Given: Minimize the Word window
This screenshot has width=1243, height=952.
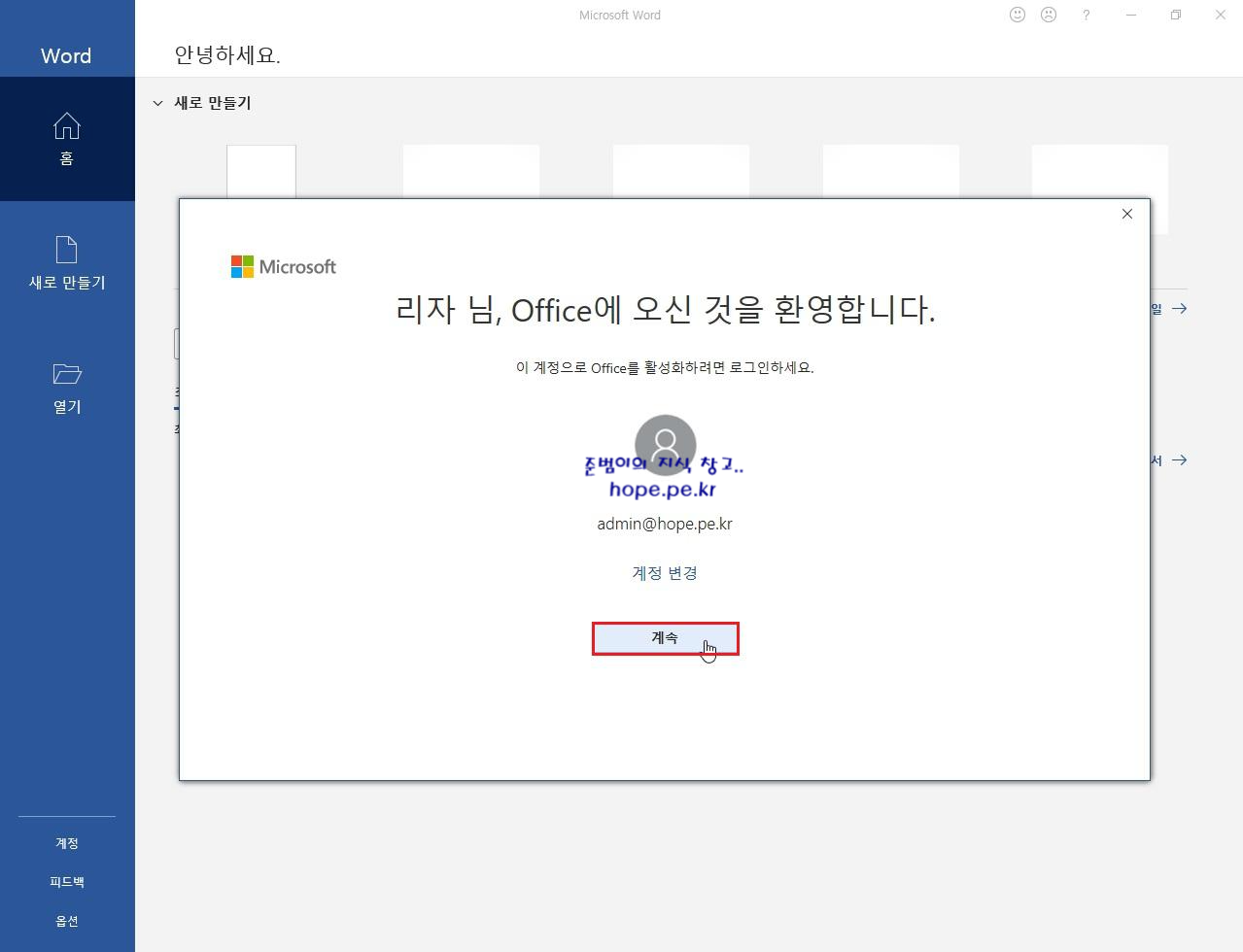Looking at the screenshot, I should pyautogui.click(x=1131, y=15).
